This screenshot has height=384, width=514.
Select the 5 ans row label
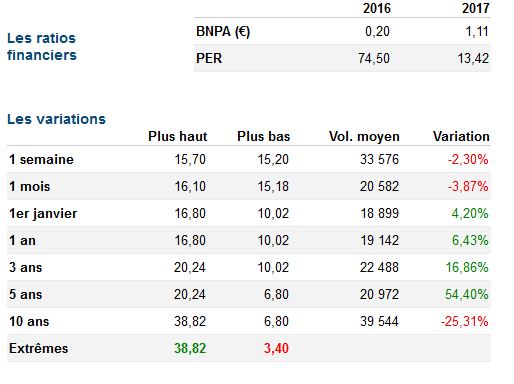(x=26, y=294)
